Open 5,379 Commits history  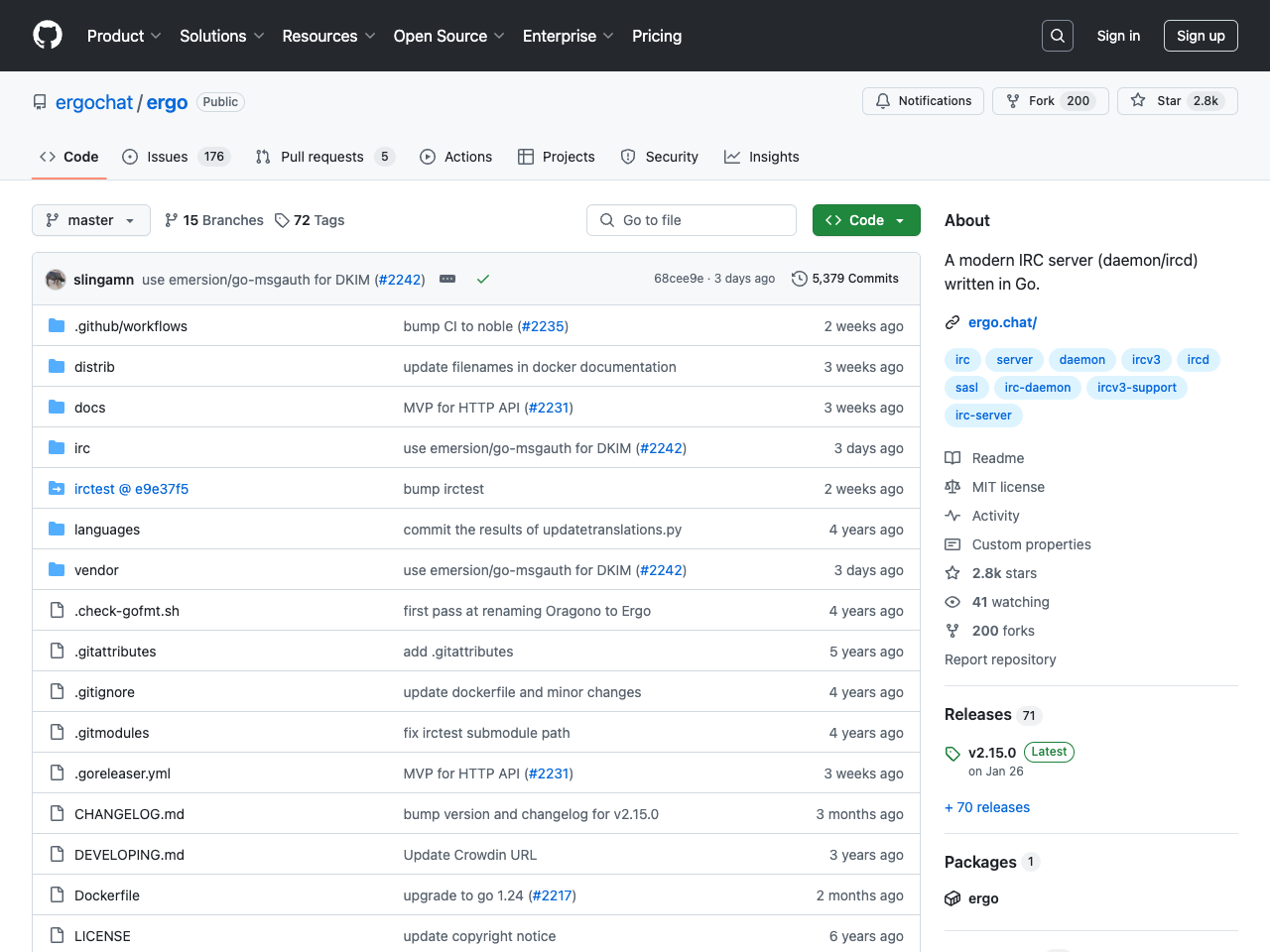point(845,279)
